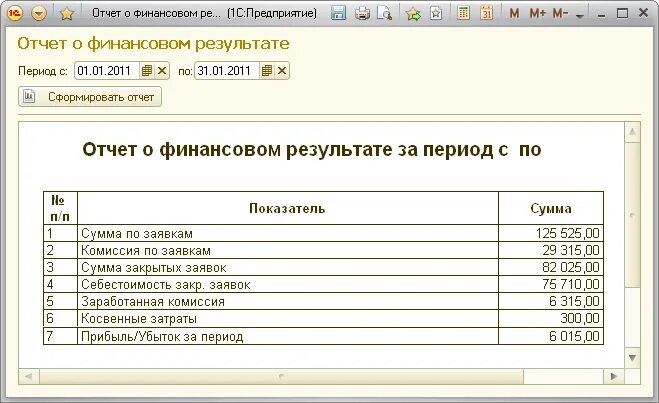Select cell Косвенные затраты
659x403 pixels.
pos(288,319)
